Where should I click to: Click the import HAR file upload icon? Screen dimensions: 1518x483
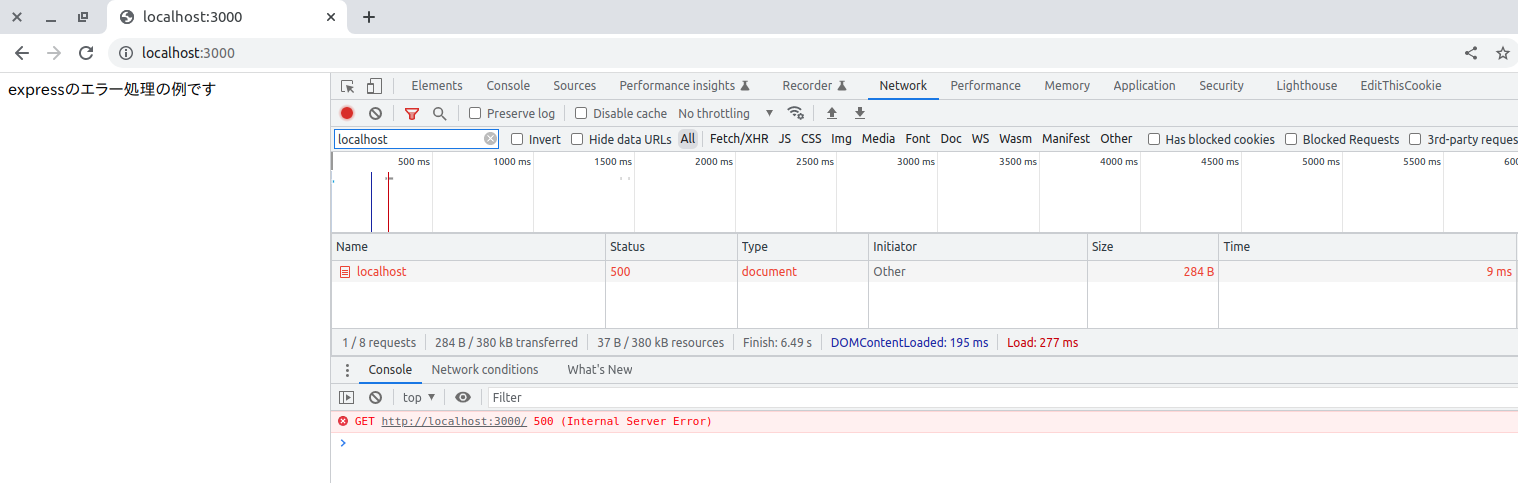(831, 114)
